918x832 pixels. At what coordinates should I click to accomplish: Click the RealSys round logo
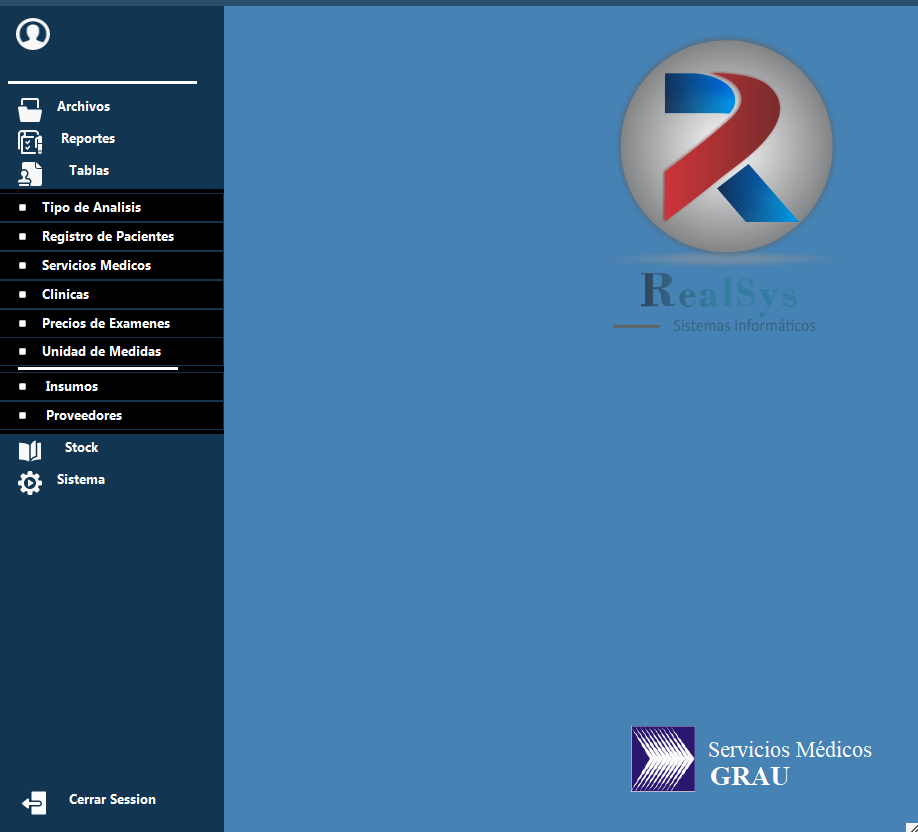tap(726, 146)
